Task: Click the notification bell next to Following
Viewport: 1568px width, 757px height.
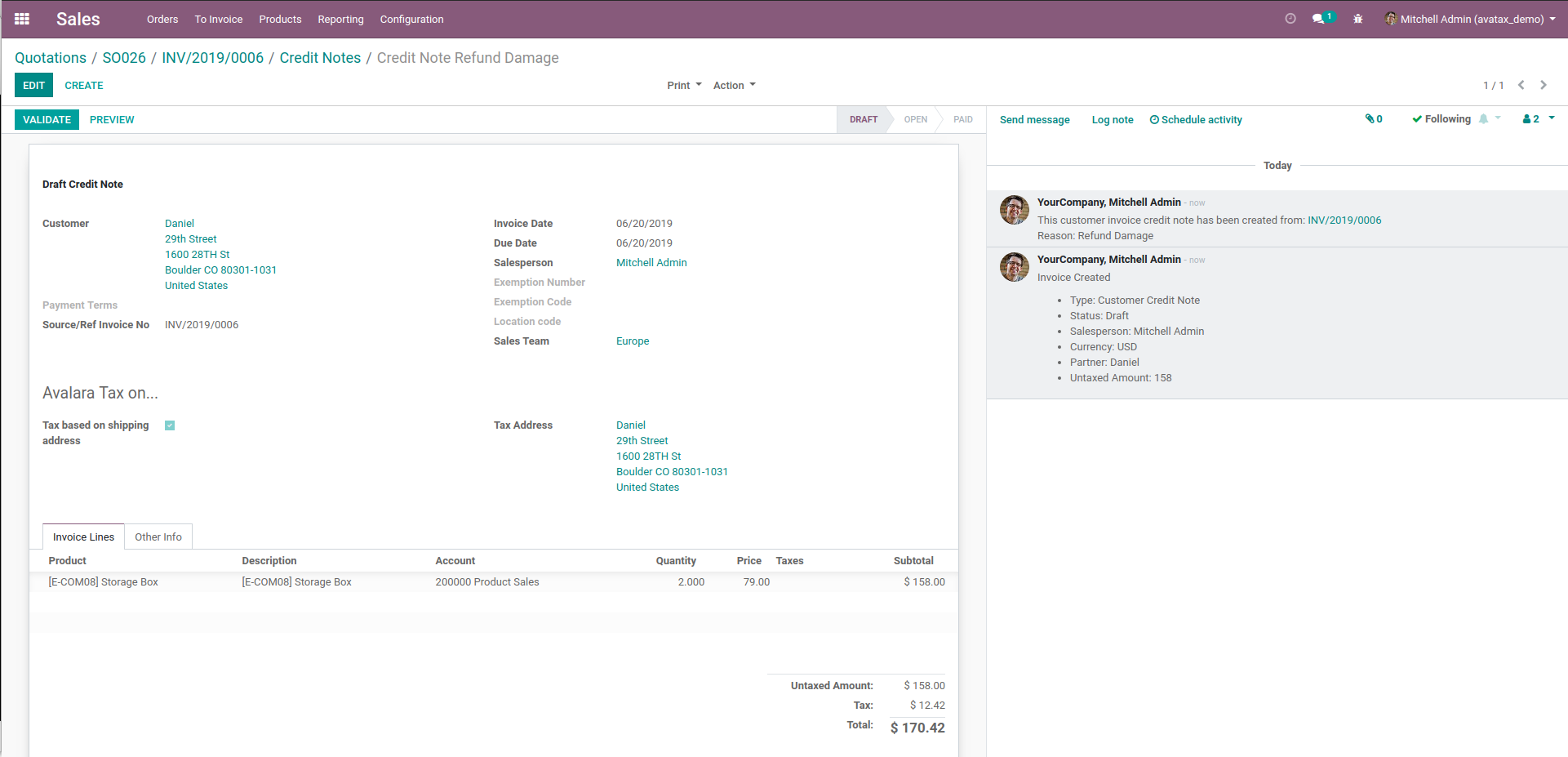Action: pyautogui.click(x=1484, y=119)
